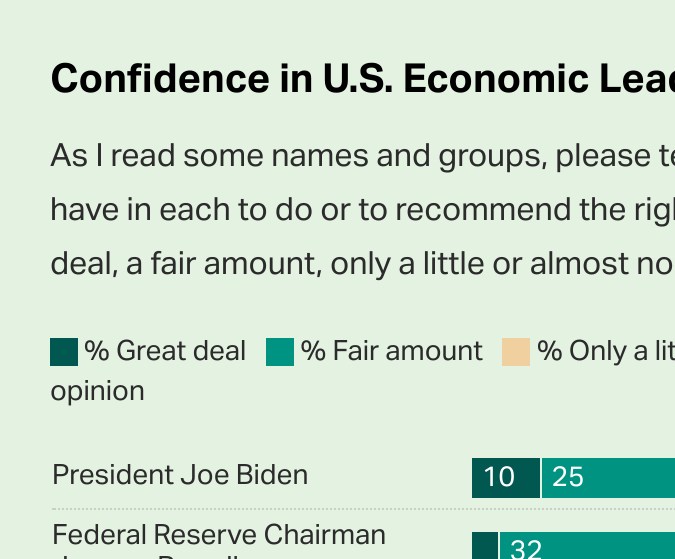Click the beige Only a little legend swatch

(516, 352)
